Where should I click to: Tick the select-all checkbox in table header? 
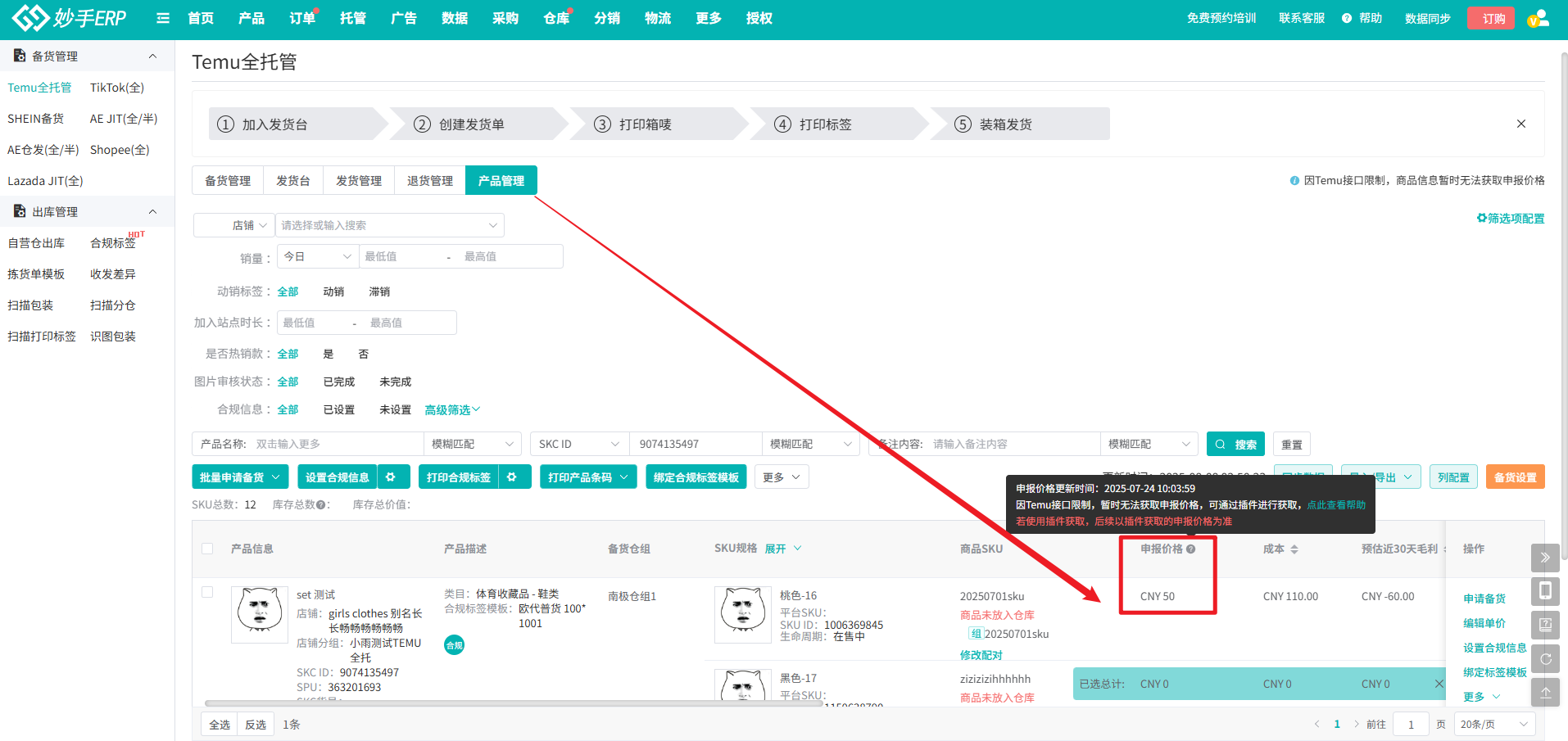pyautogui.click(x=207, y=549)
